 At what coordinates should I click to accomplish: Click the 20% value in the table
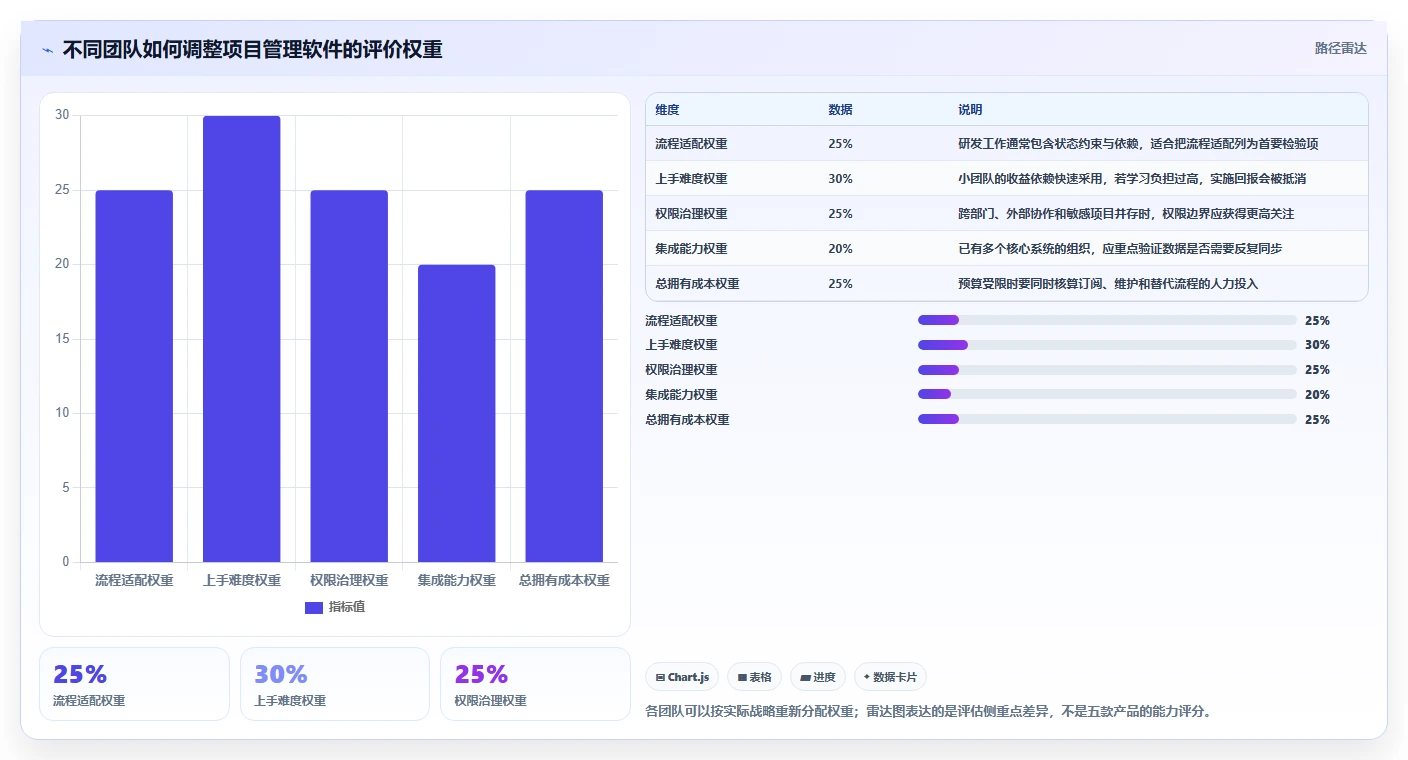point(840,249)
